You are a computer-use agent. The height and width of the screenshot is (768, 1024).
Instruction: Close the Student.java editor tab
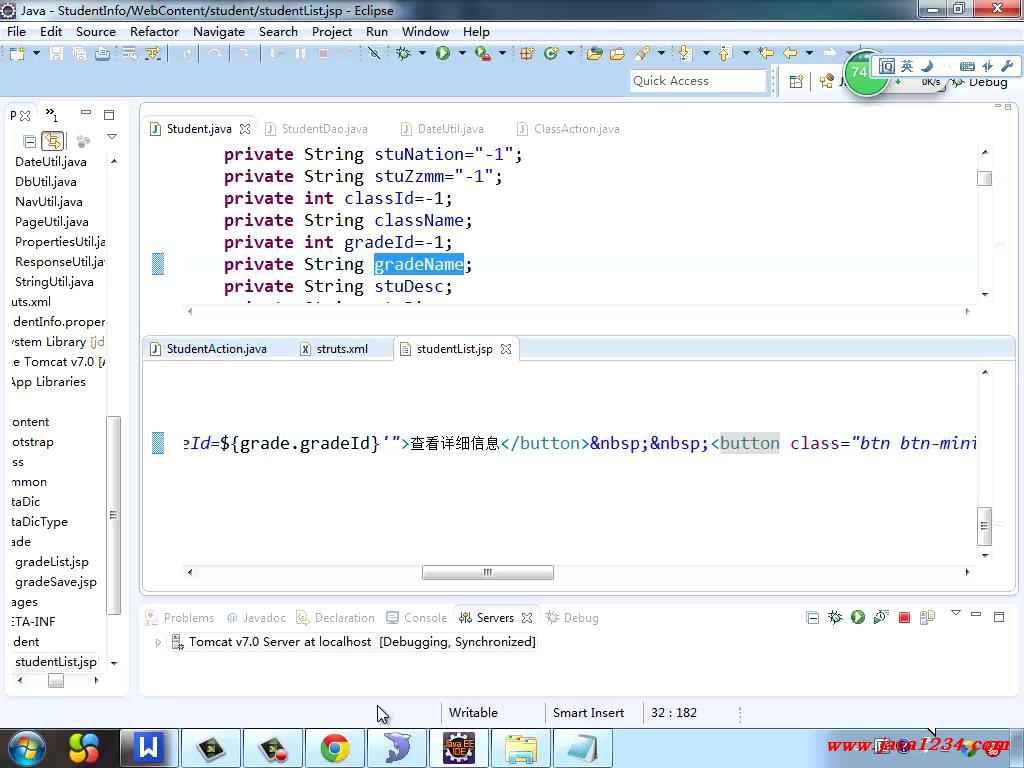coord(245,129)
